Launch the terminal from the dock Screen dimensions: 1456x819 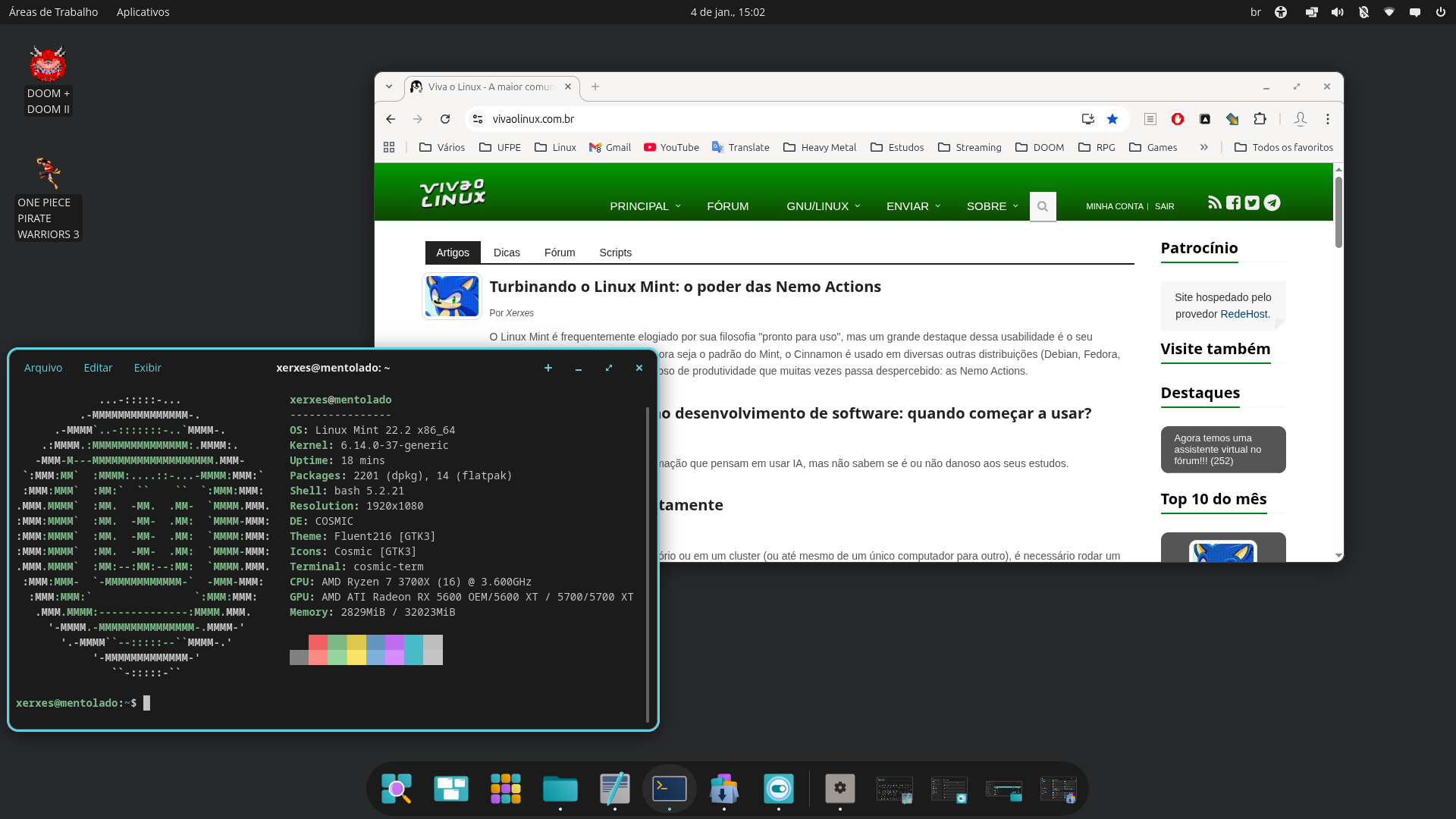pyautogui.click(x=670, y=789)
